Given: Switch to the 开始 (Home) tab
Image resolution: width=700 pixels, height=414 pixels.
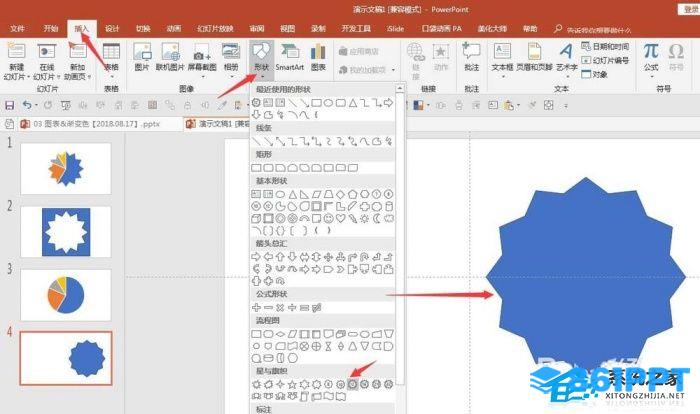Looking at the screenshot, I should tap(51, 29).
